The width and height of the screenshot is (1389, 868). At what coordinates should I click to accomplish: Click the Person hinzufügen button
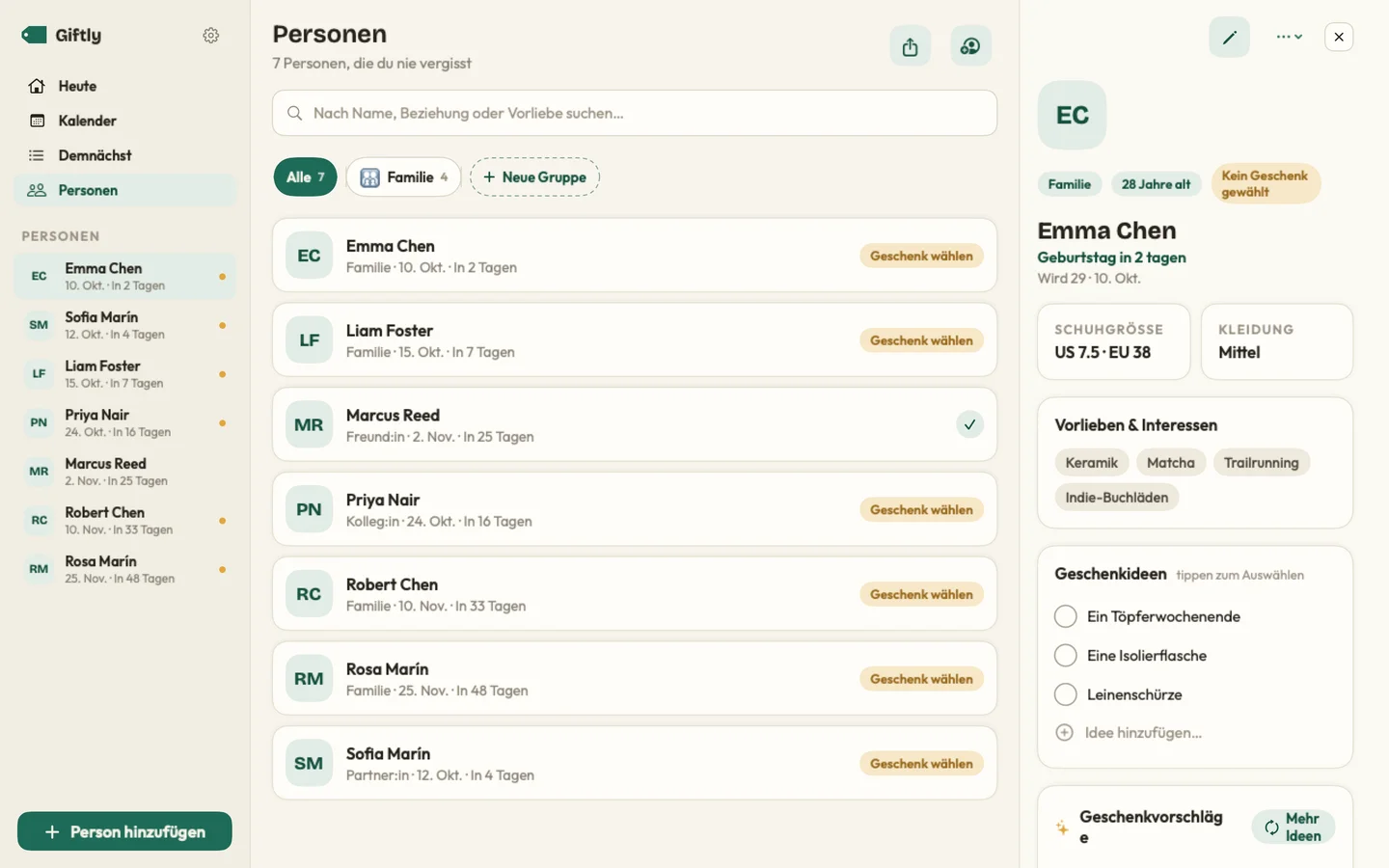124,831
